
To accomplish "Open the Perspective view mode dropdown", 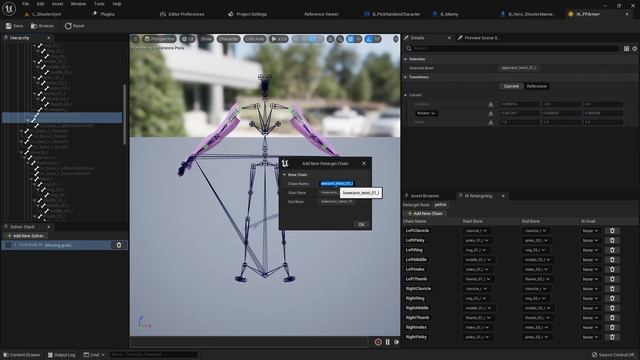I will point(159,39).
